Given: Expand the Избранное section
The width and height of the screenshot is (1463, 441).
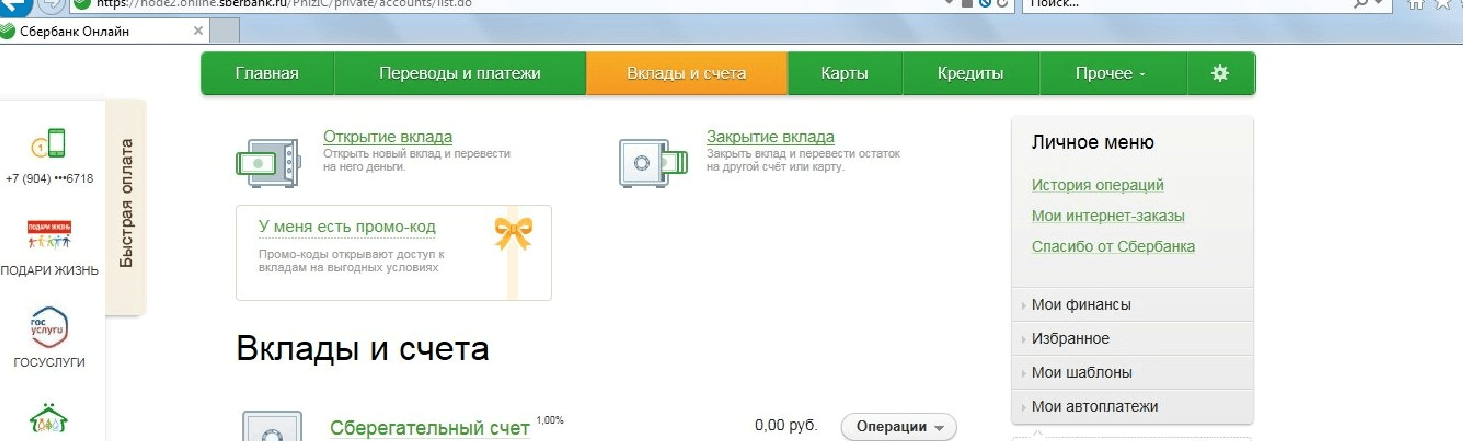Looking at the screenshot, I should click(x=1132, y=339).
